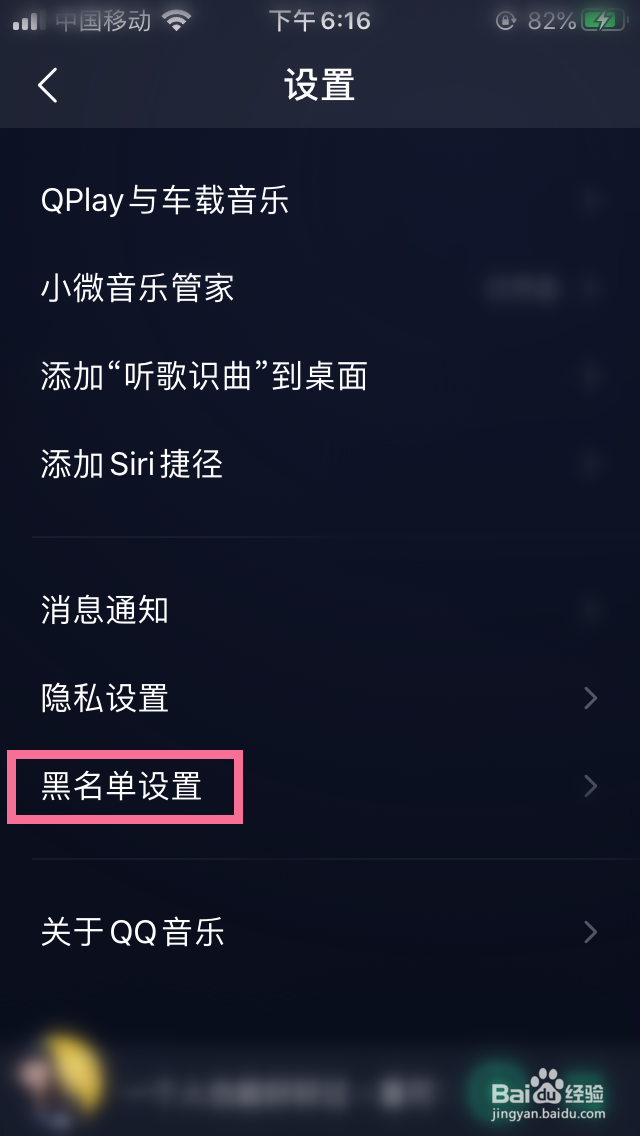Expand 黑名单设置 using its right arrow

pyautogui.click(x=590, y=787)
